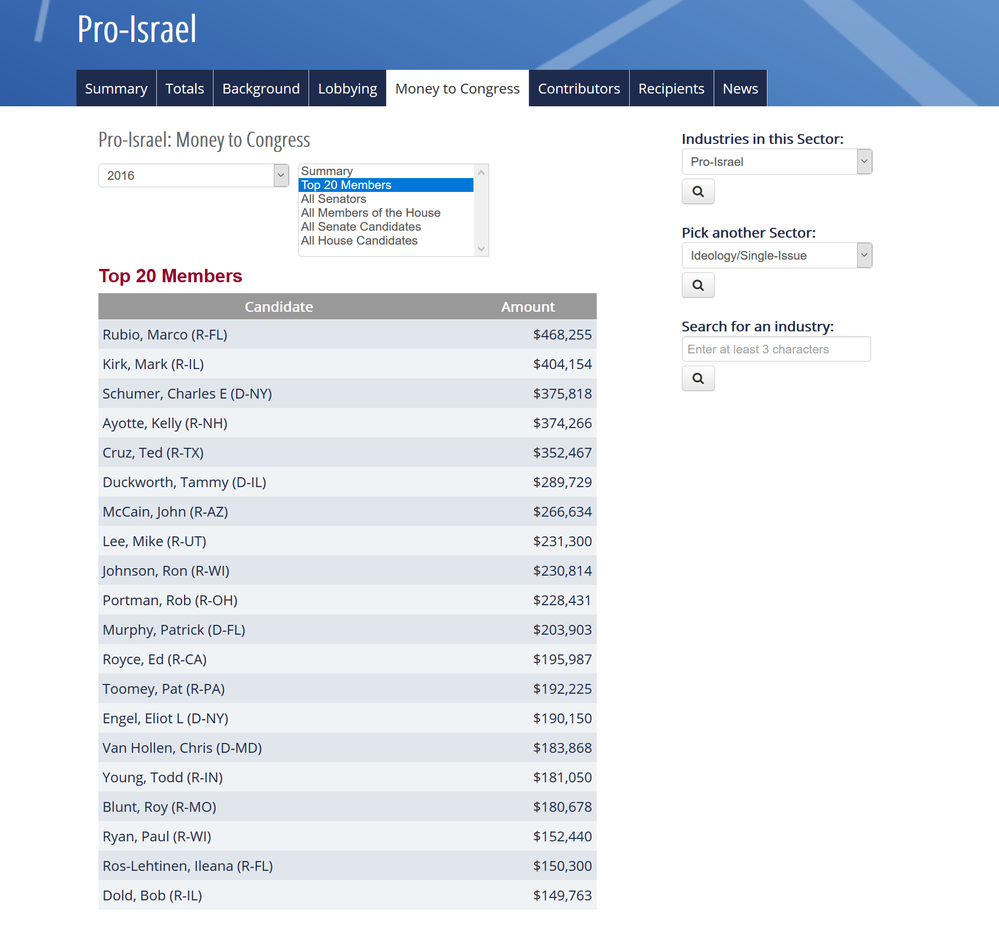
Task: Open the News tab
Action: pyautogui.click(x=740, y=89)
